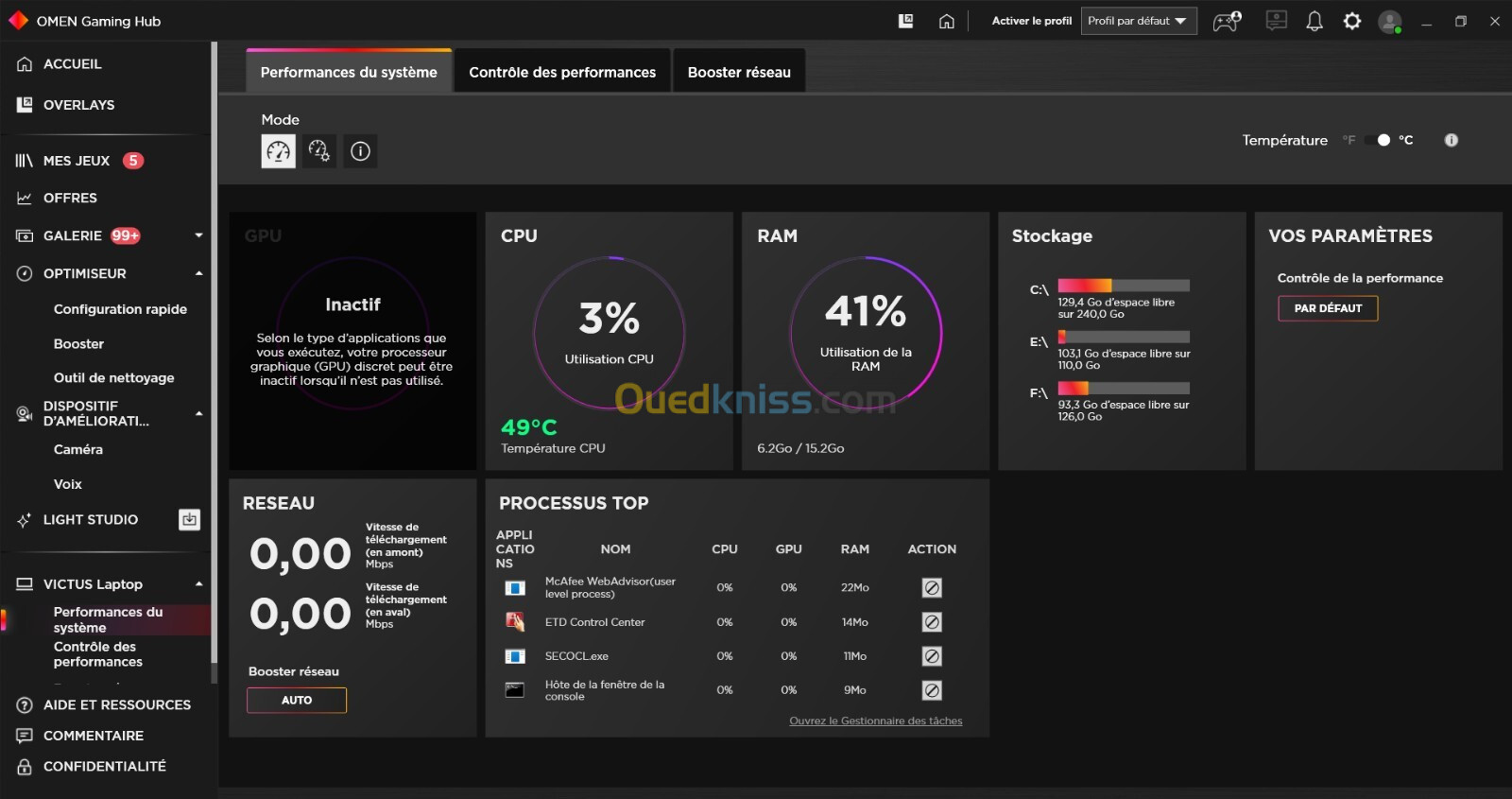This screenshot has height=799, width=1512.
Task: Select Caméra in the sidebar
Action: tap(77, 449)
